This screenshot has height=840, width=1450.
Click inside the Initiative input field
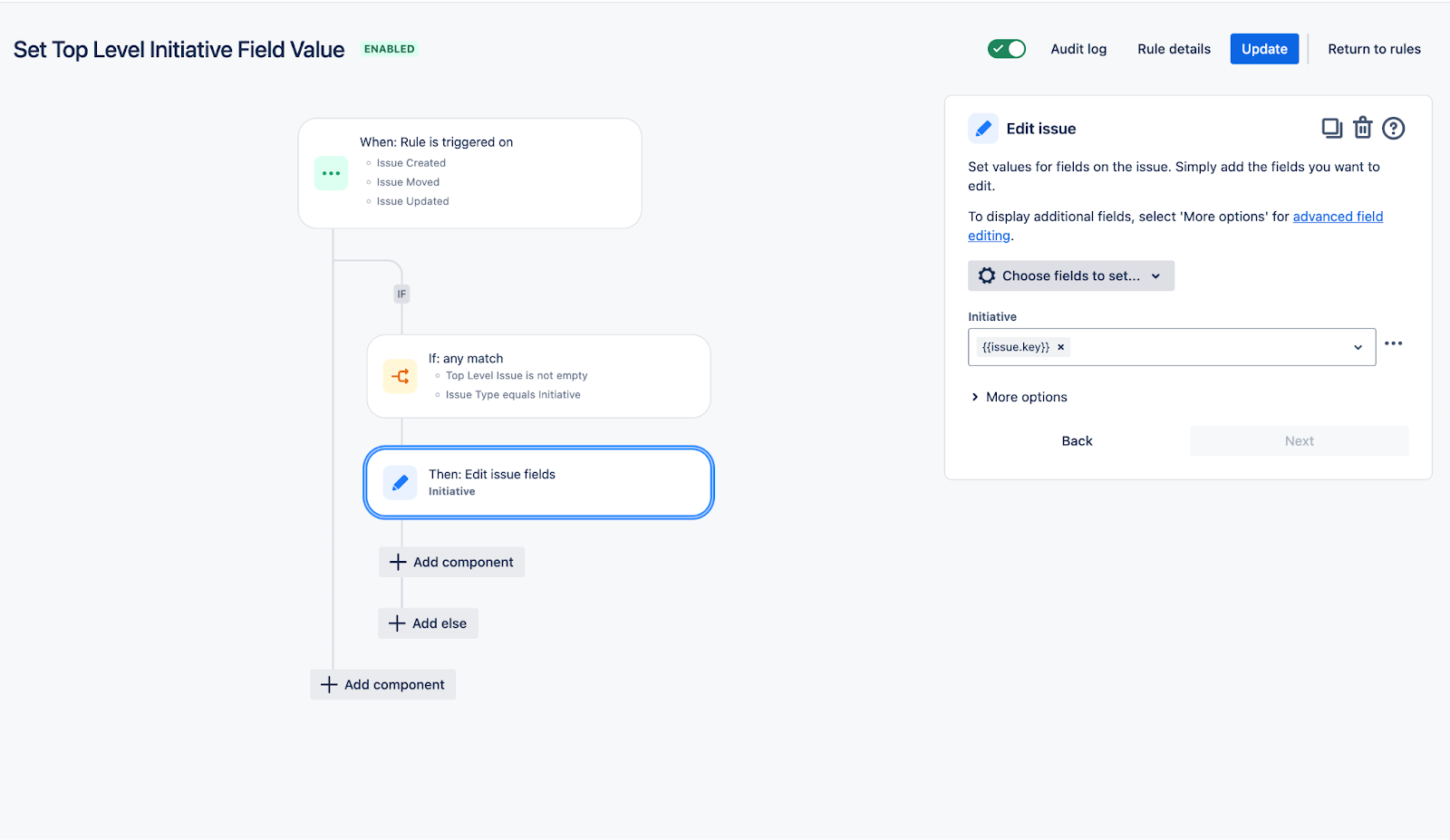coord(1205,347)
